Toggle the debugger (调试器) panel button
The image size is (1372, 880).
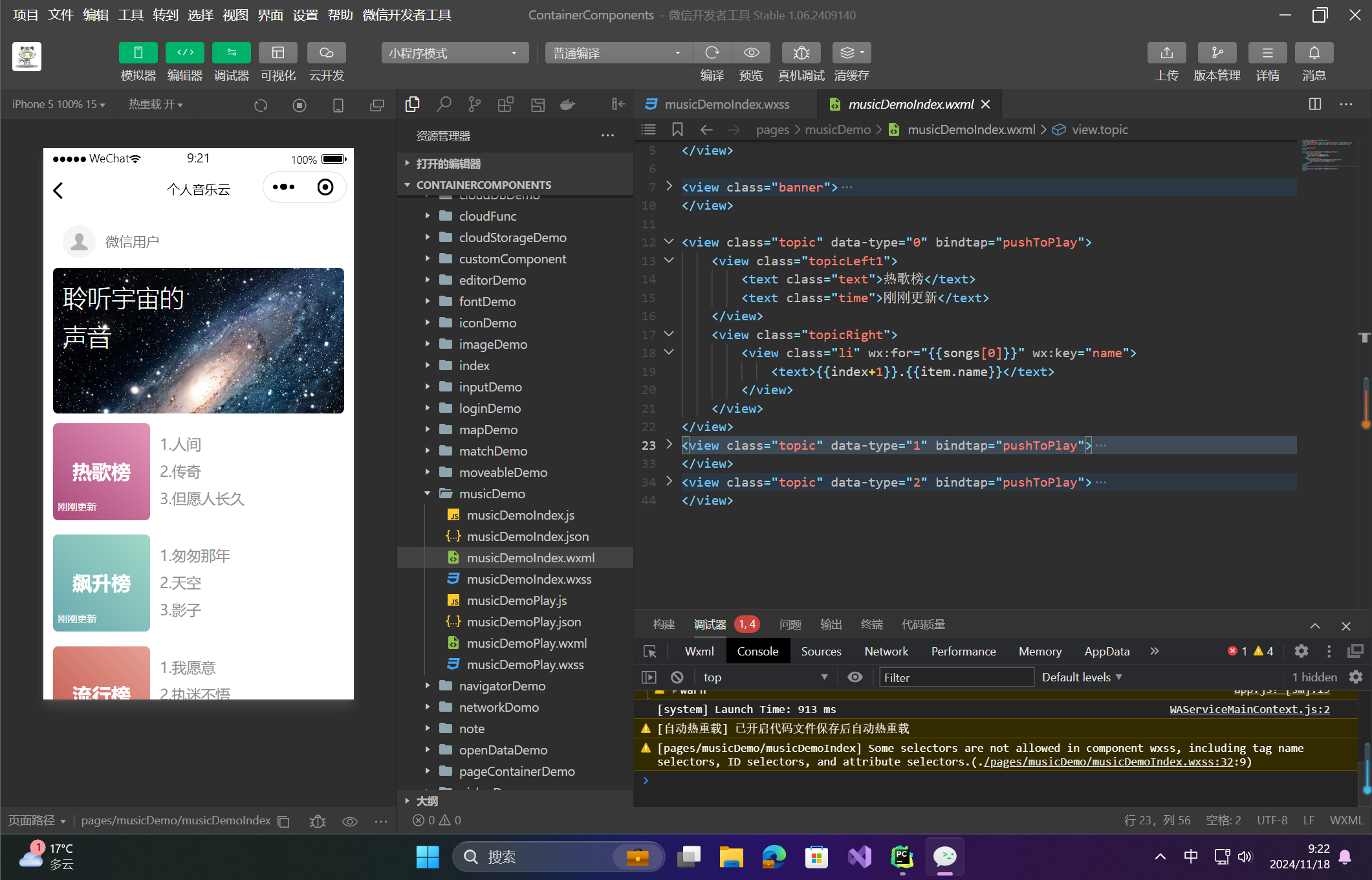[x=231, y=53]
